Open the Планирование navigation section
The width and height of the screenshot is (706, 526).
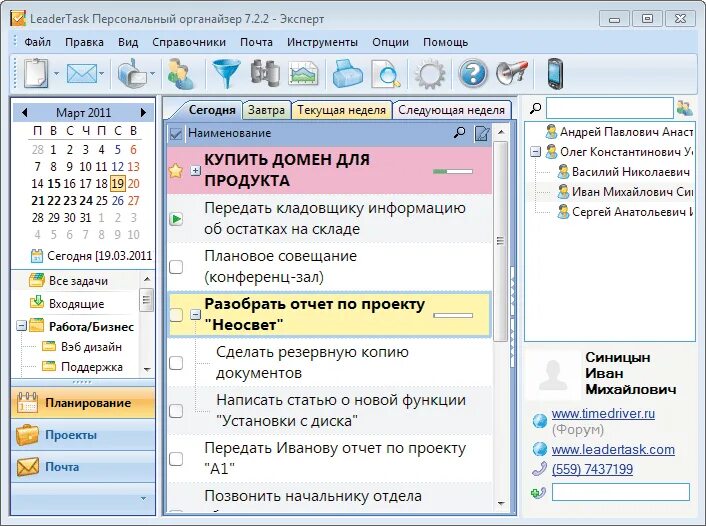click(x=83, y=403)
